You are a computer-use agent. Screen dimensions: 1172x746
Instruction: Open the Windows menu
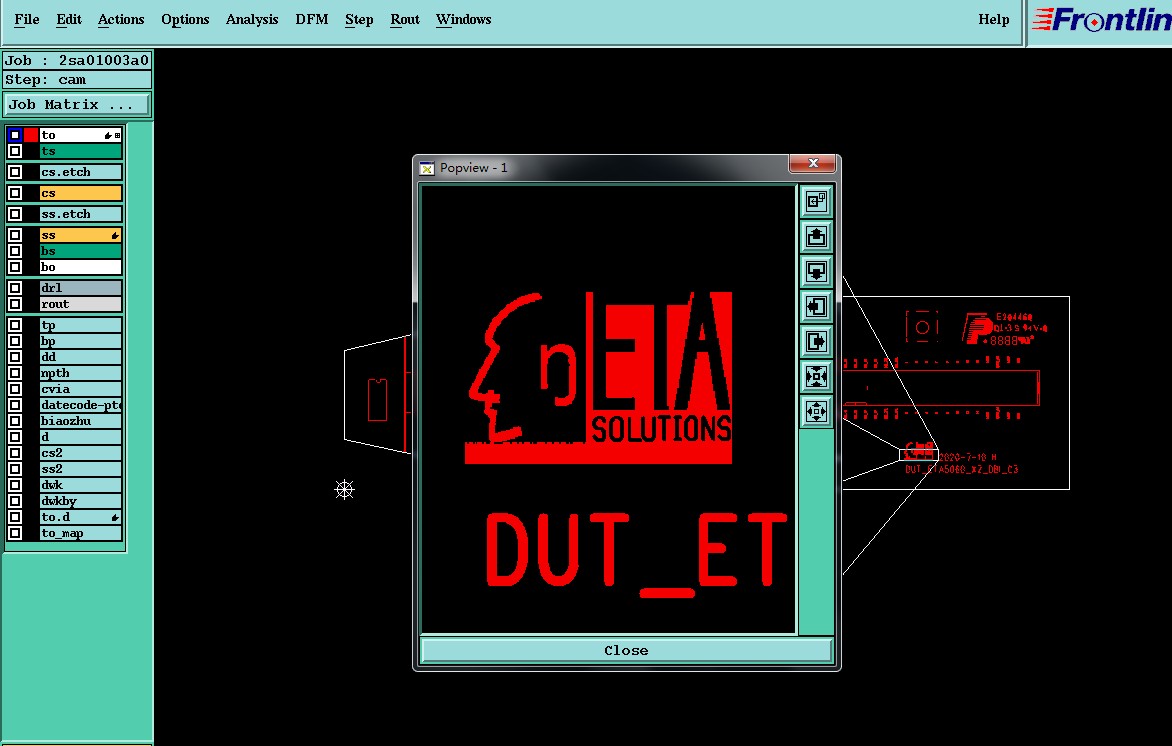tap(463, 19)
